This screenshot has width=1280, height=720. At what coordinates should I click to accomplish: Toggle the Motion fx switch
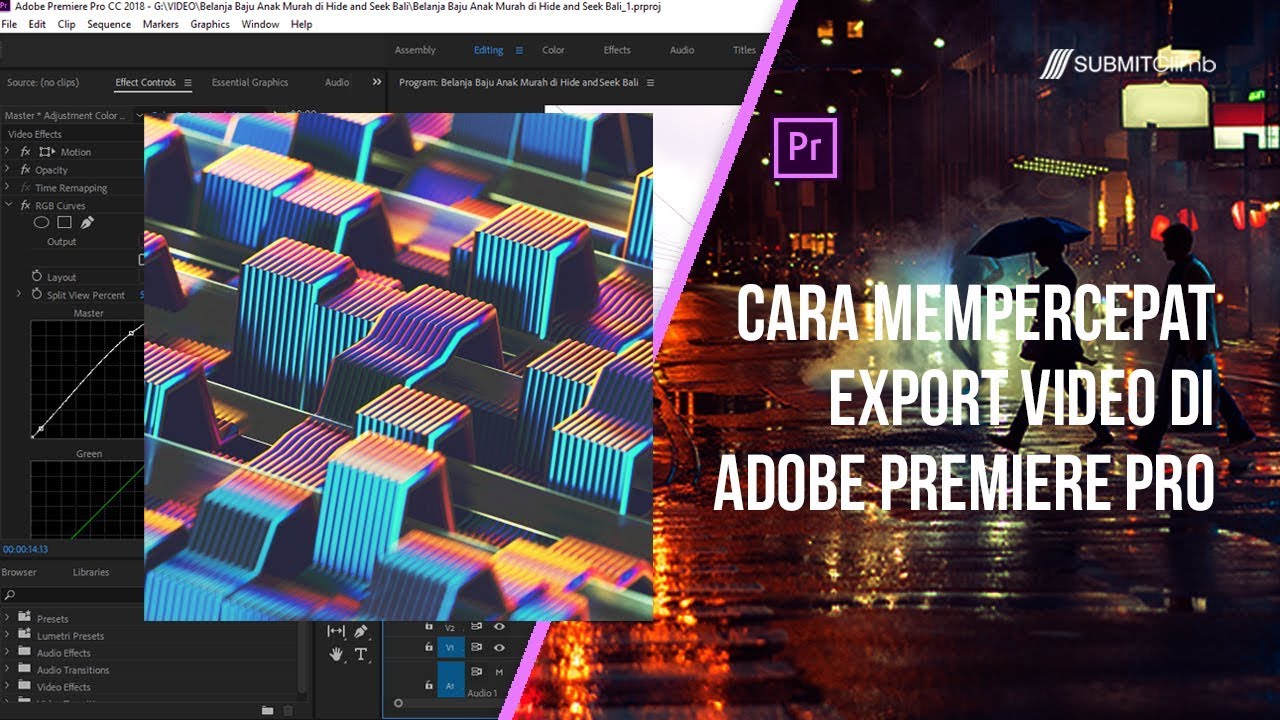[25, 152]
